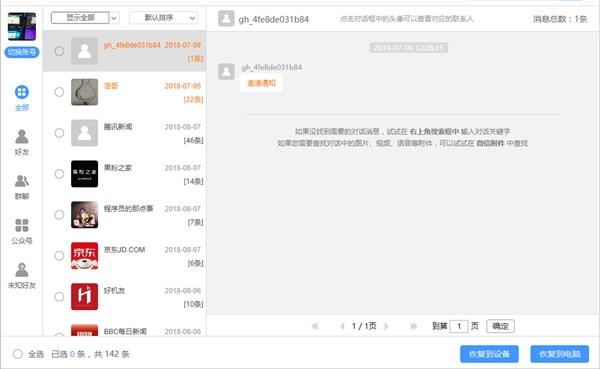Click 恢复到设备 restore to device button
Image resolution: width=600 pixels, height=369 pixels.
tap(489, 354)
